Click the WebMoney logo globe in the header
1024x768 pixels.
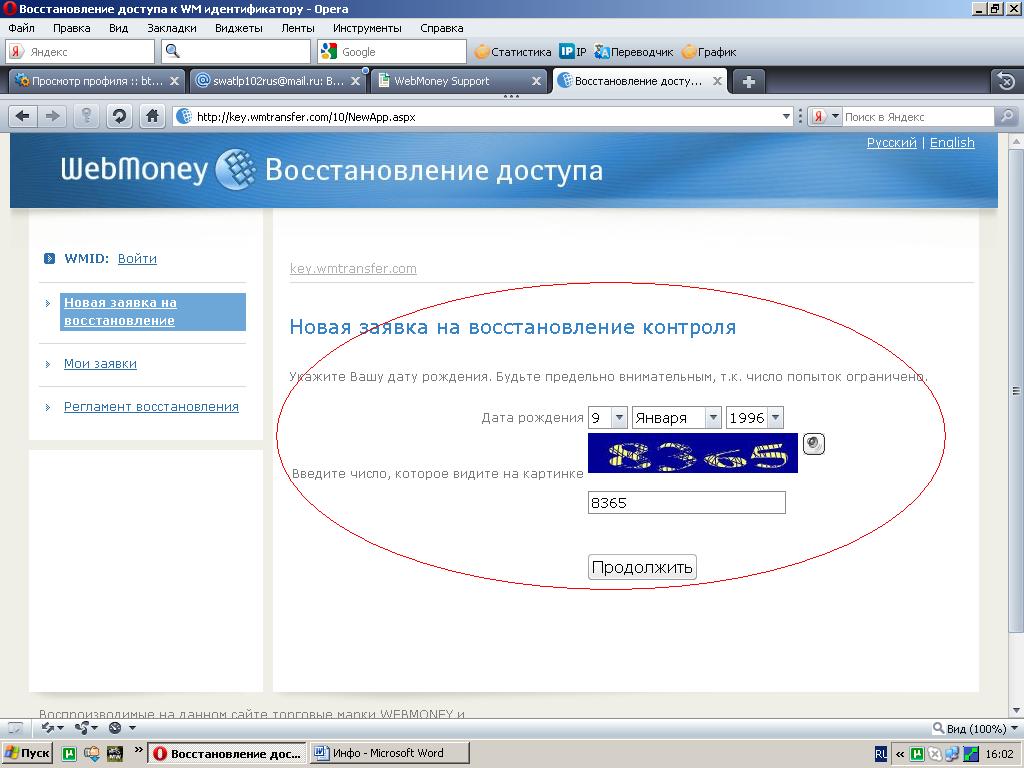pos(236,169)
